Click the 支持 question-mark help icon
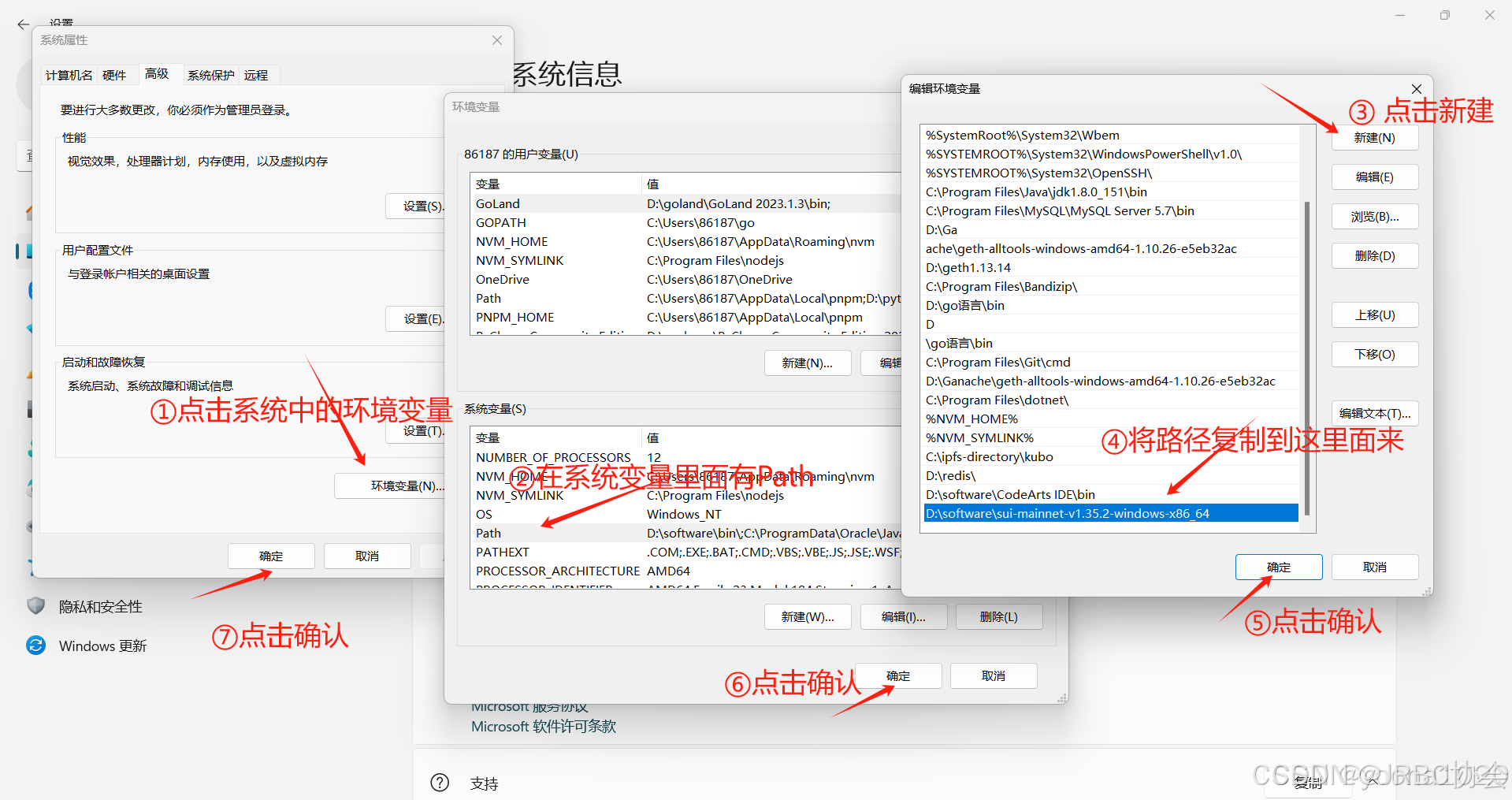 point(440,782)
